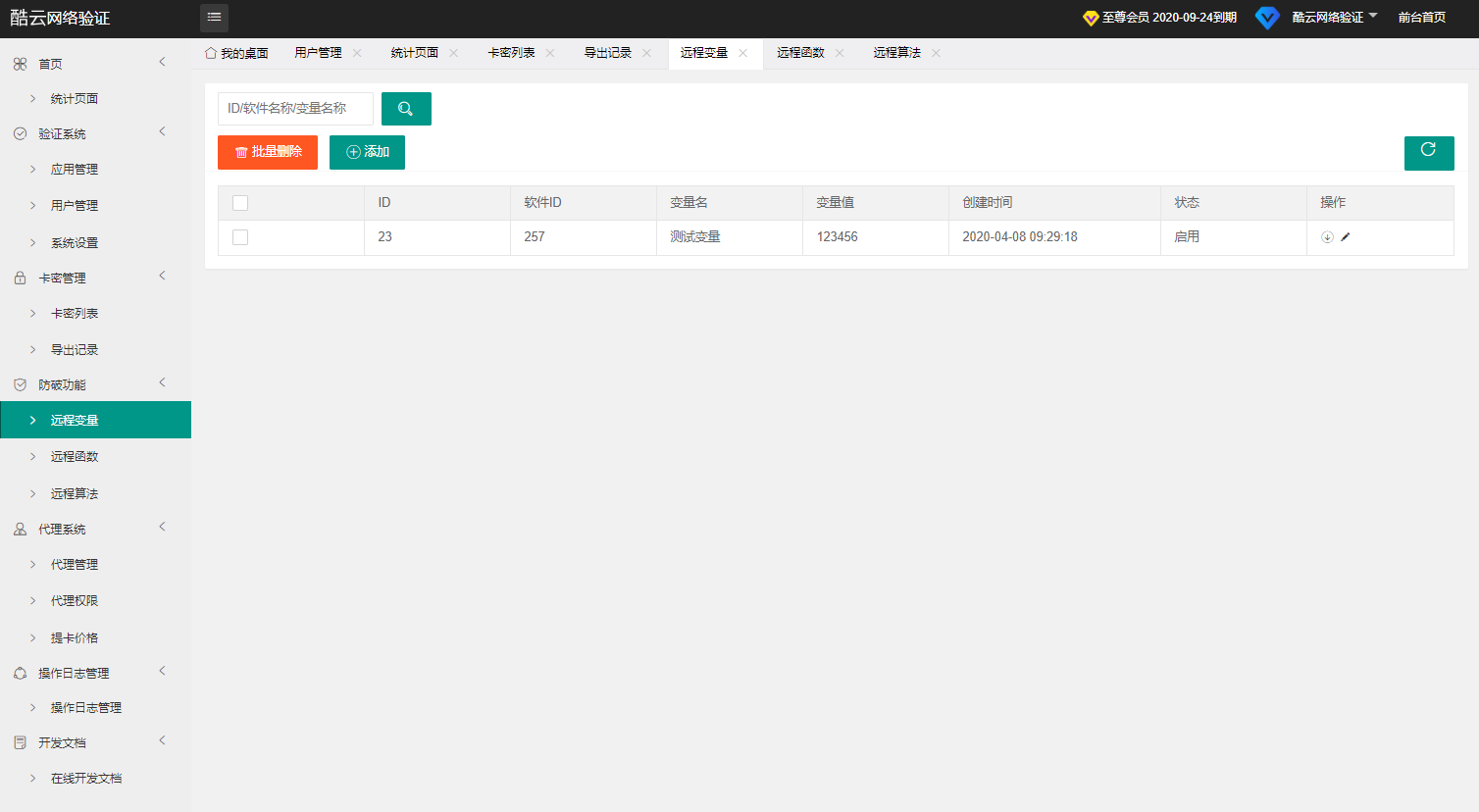Check the row checkbox for ID 23
Screen dimensions: 1479x812
[240, 237]
